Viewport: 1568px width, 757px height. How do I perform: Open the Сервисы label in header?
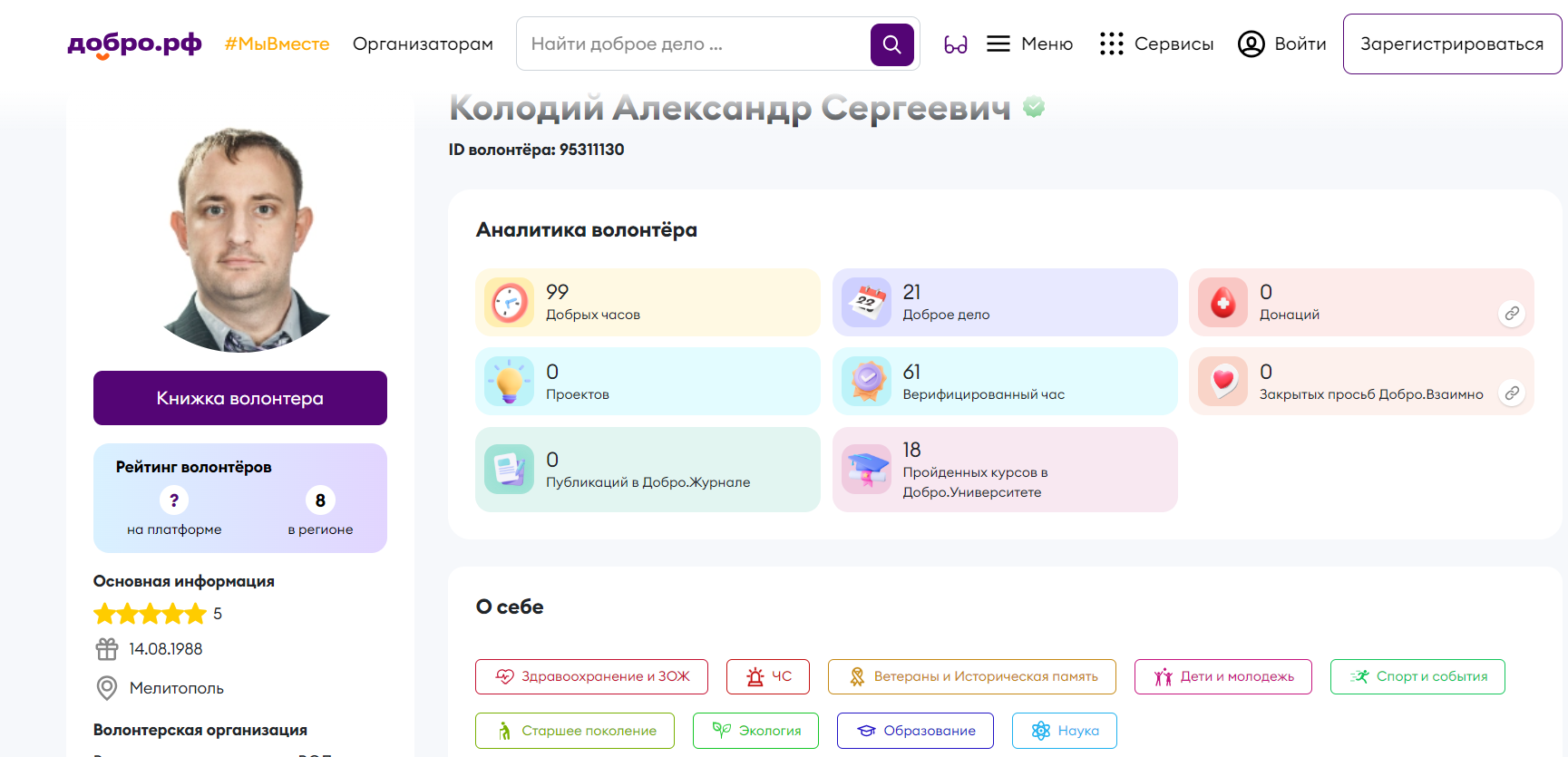pyautogui.click(x=1174, y=44)
